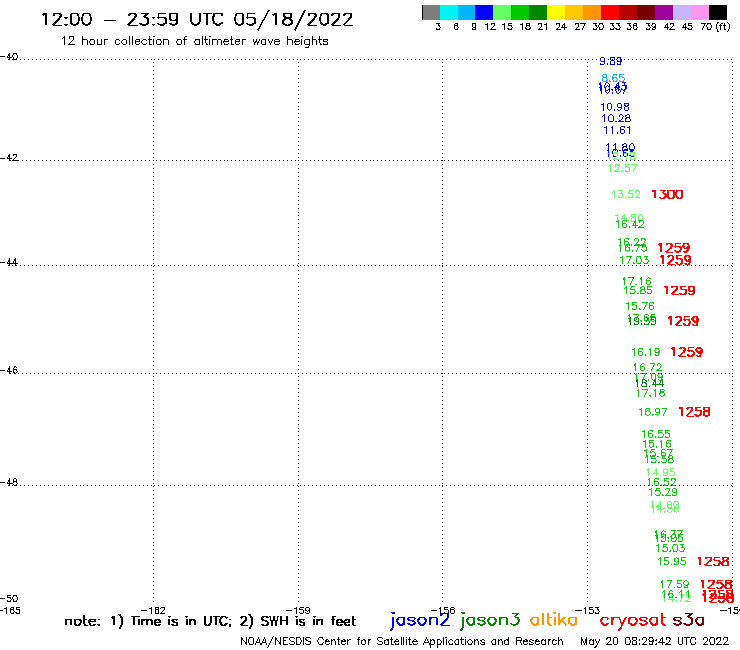Click the 17.16 wave height value

[637, 281]
